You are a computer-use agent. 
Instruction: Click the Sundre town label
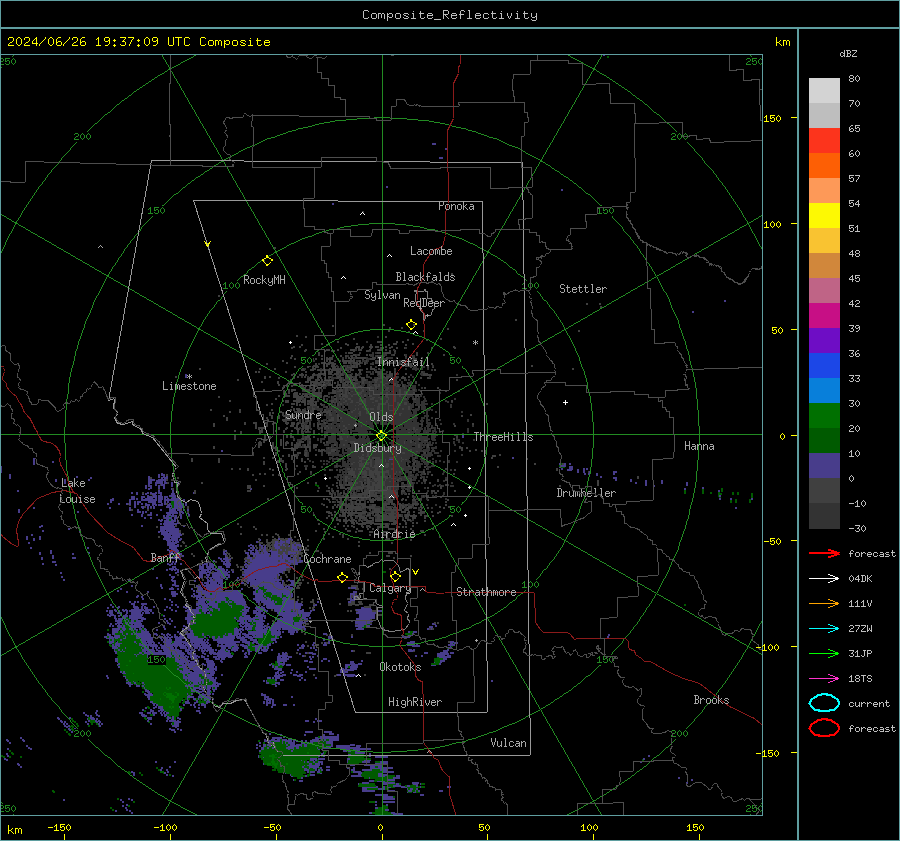[x=303, y=415]
